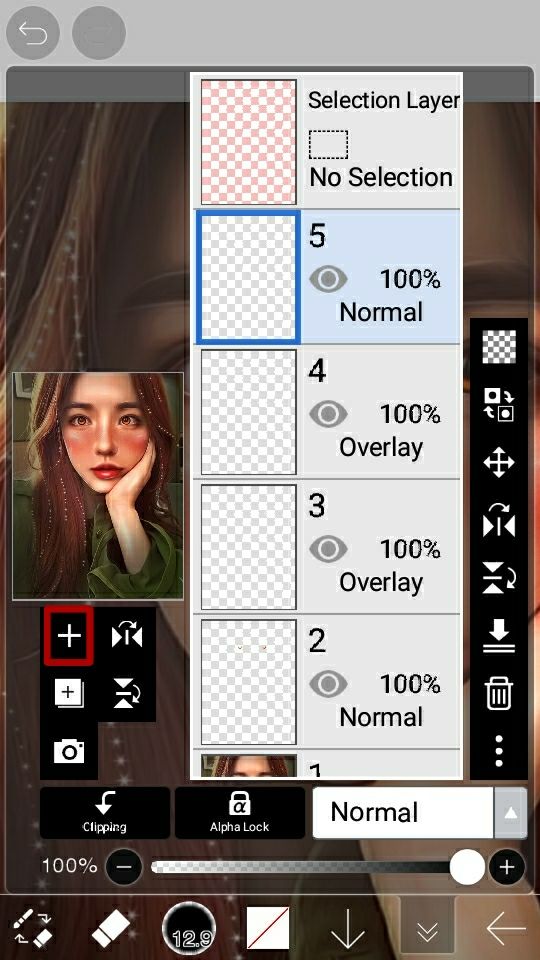The height and width of the screenshot is (960, 540).
Task: Select layer 3 Overlay row
Action: (x=327, y=547)
